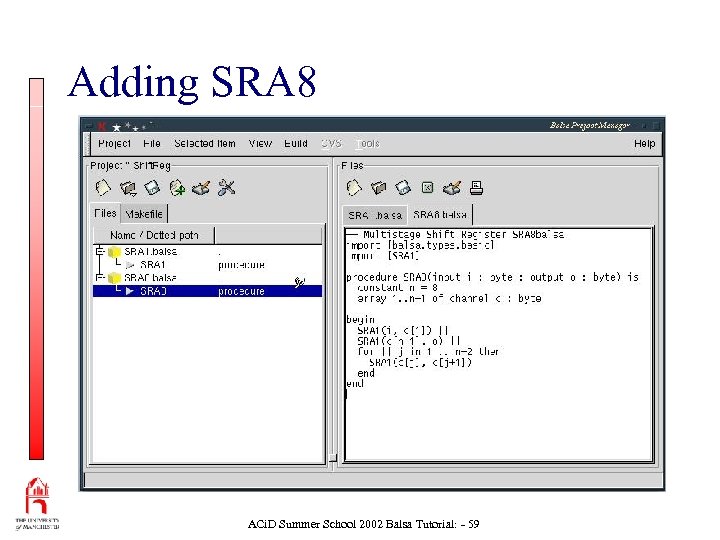Select the highlighted SRA8 procedure row
Viewport: 720px width, 540px height.
tap(208, 291)
